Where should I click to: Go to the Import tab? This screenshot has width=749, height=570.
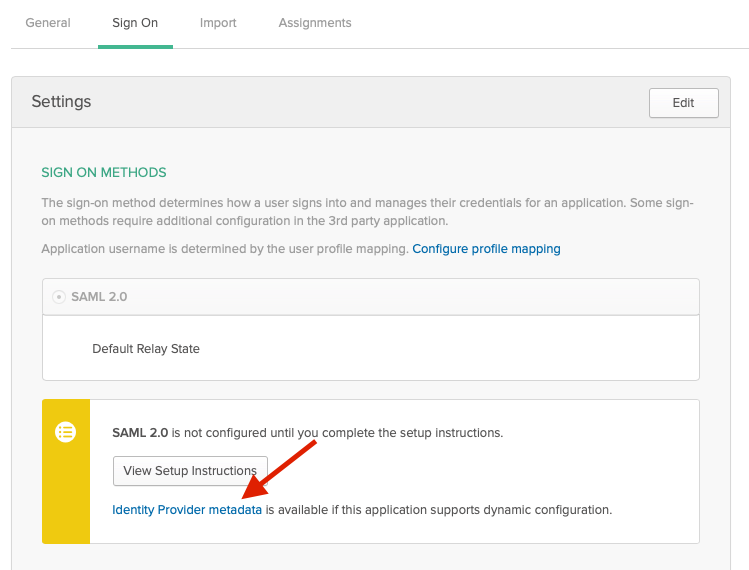coord(218,23)
